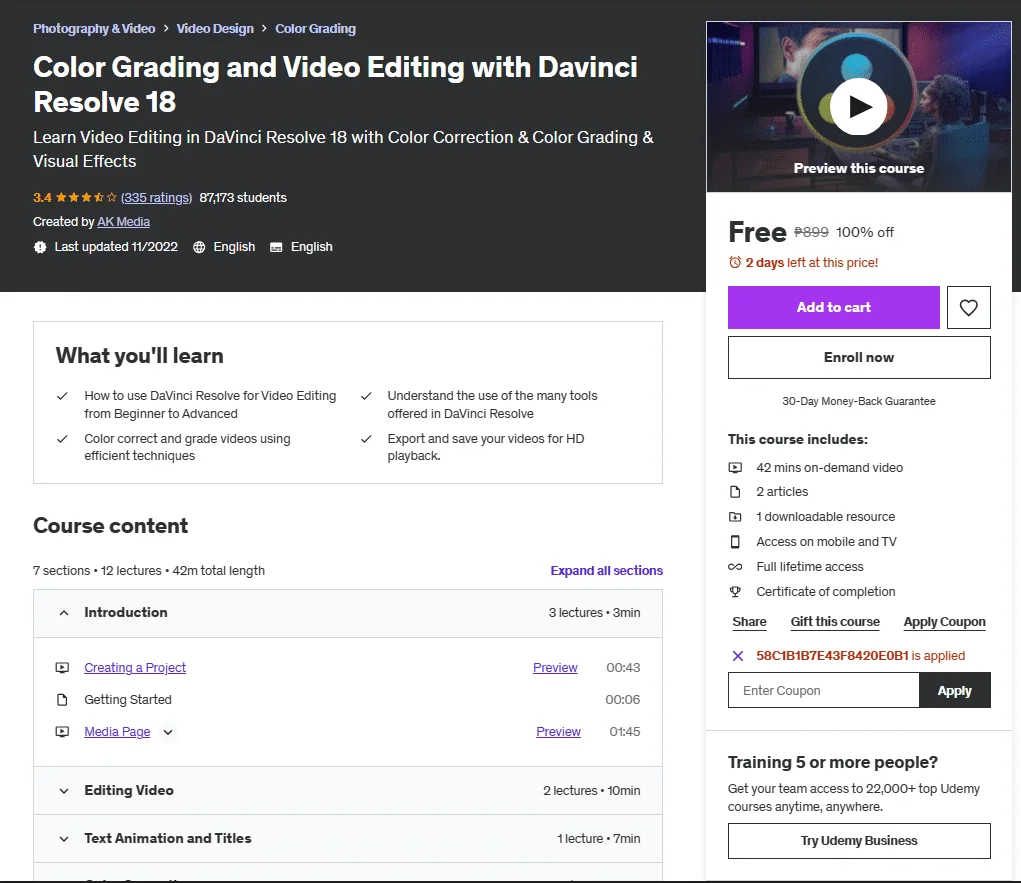
Task: Click the Free price text
Action: click(757, 232)
